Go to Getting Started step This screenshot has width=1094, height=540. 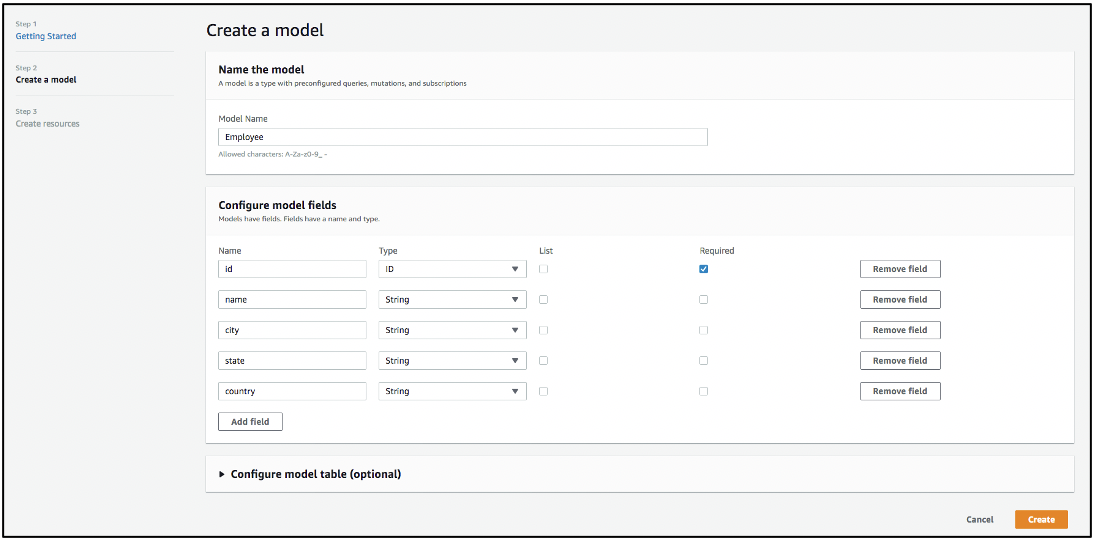(46, 36)
